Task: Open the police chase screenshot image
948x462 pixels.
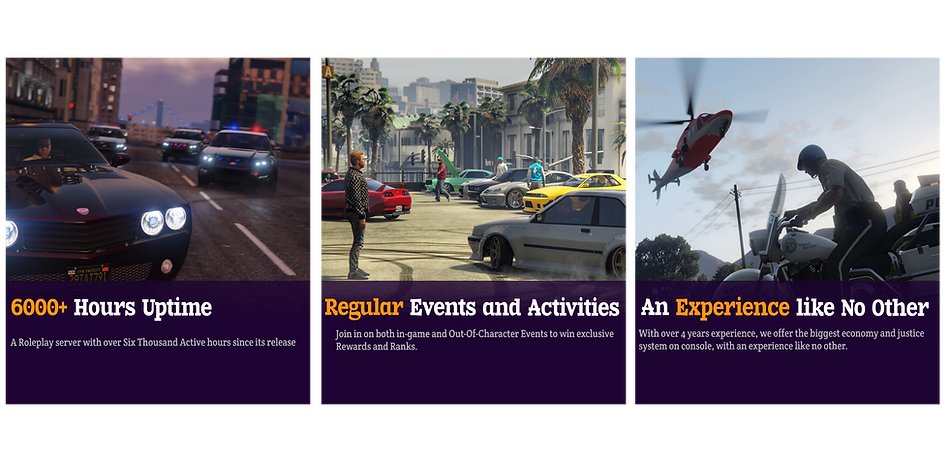Action: pos(158,169)
